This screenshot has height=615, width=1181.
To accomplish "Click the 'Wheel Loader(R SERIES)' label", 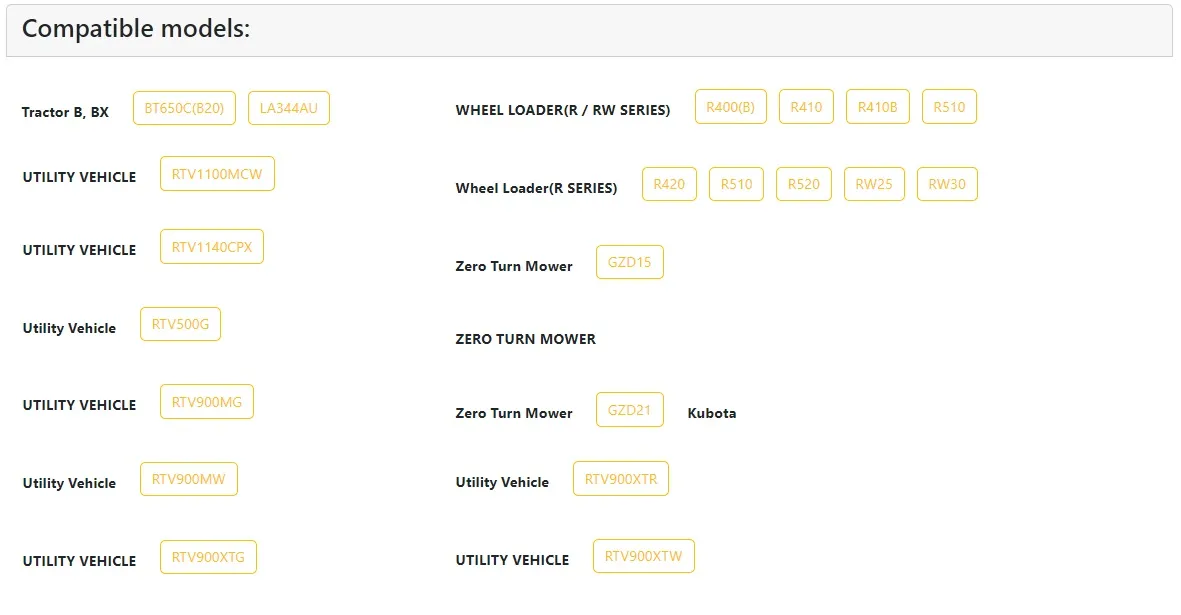I will tap(536, 188).
